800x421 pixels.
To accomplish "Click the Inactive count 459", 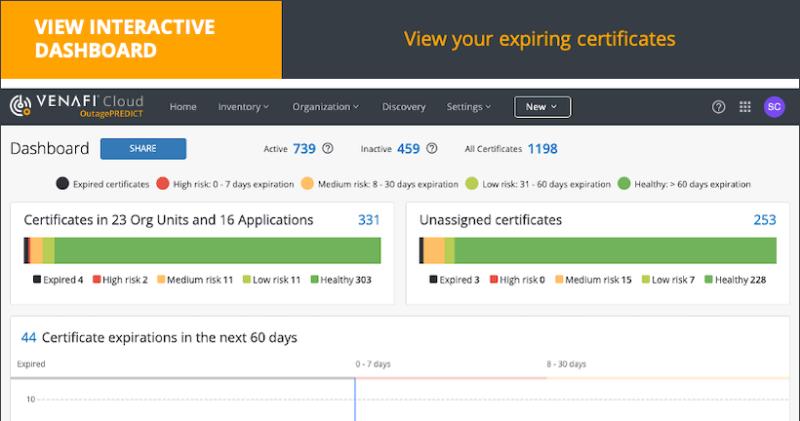I will coord(408,148).
